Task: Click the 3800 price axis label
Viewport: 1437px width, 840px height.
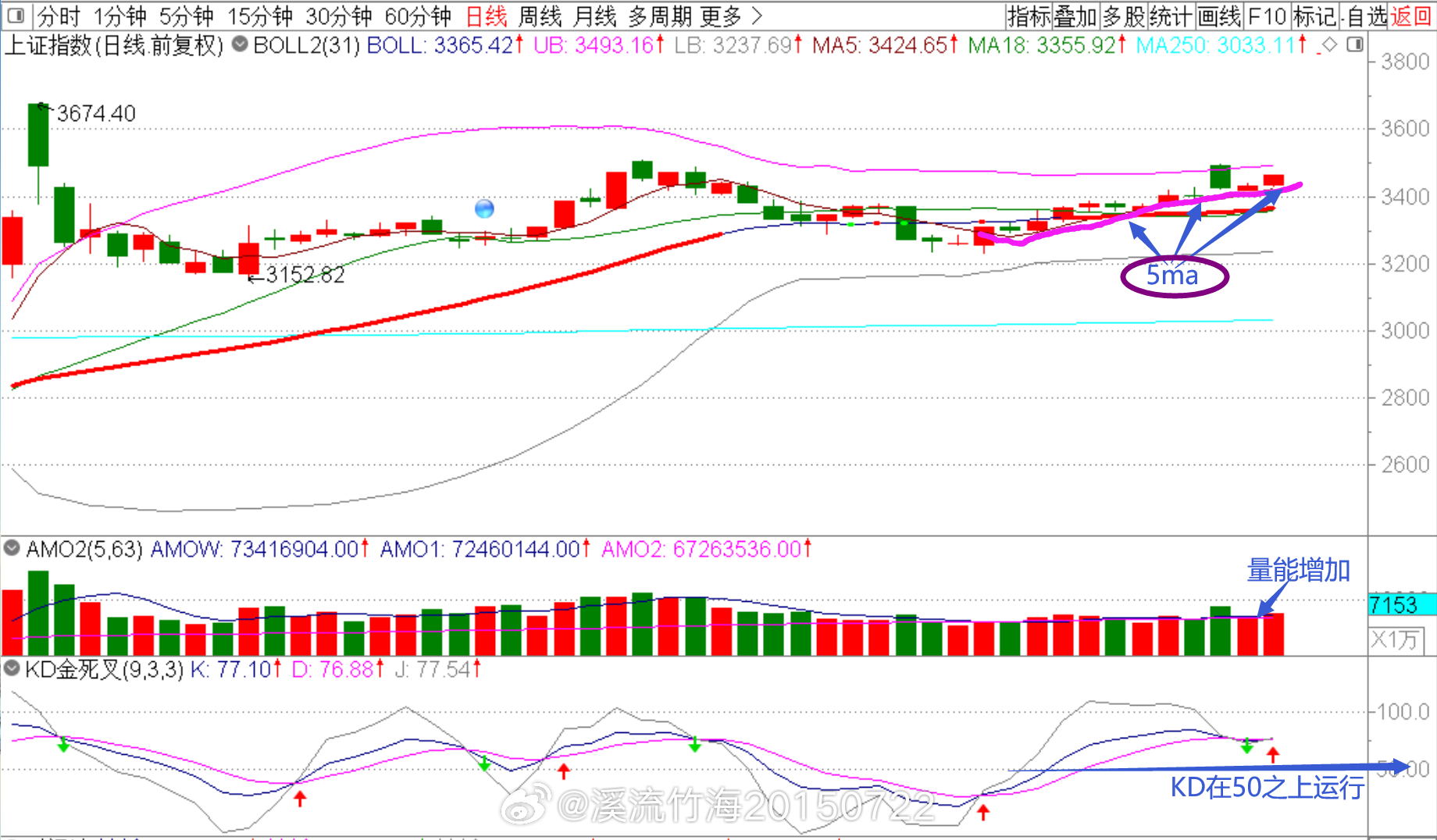Action: [x=1405, y=62]
